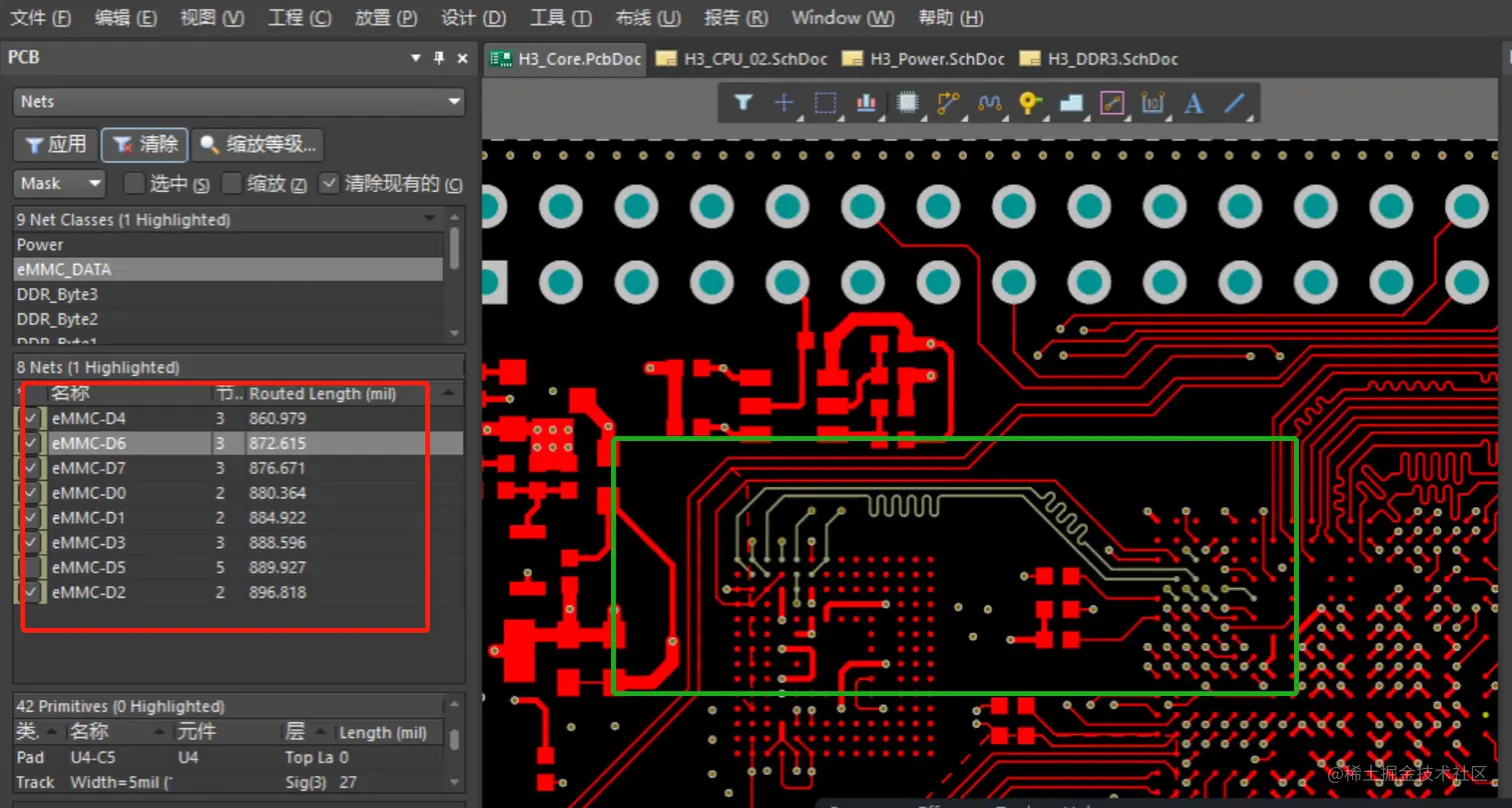Viewport: 1512px width, 808px height.
Task: Choose the place component chip icon
Action: coord(907,102)
